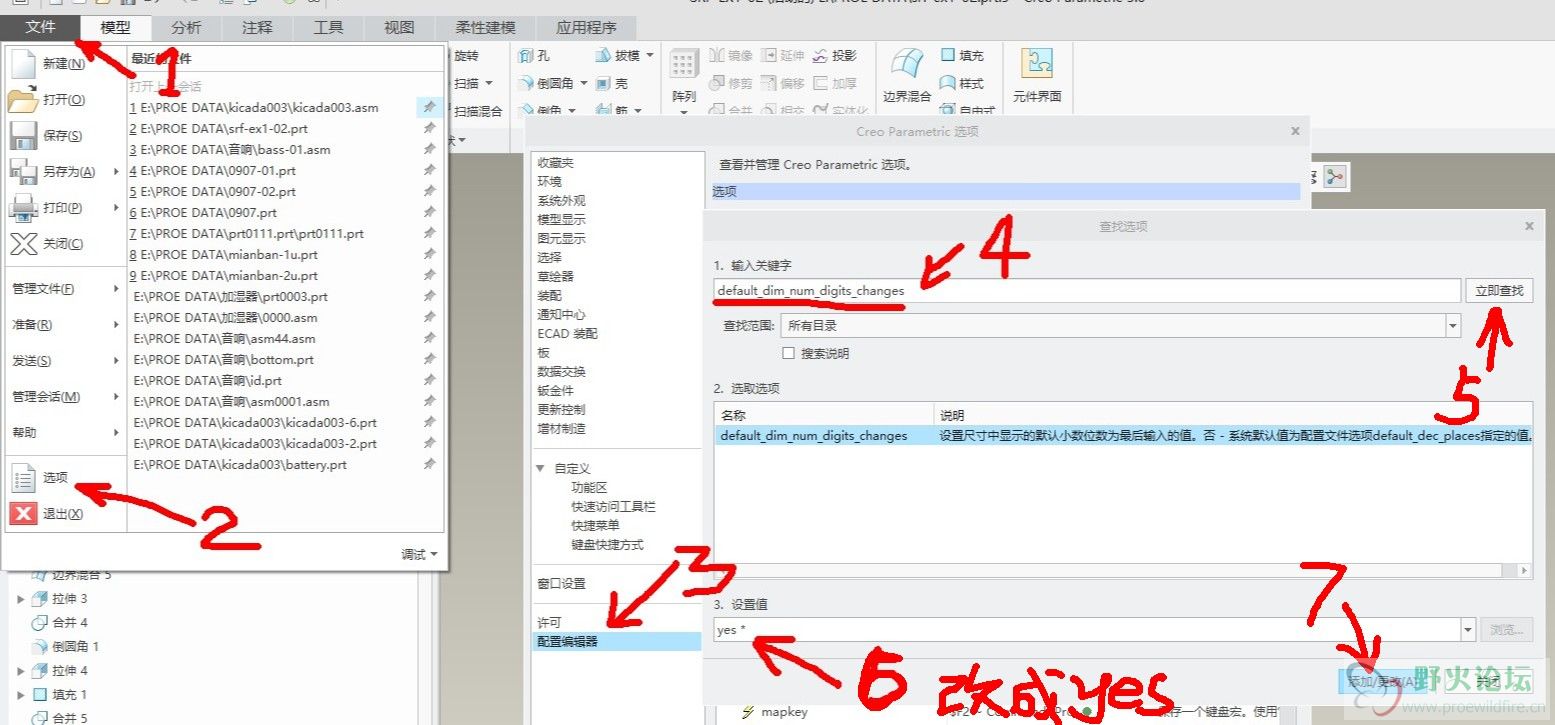Switch to the 视图 ribbon tab
Screen dimensions: 1555x725
(399, 27)
